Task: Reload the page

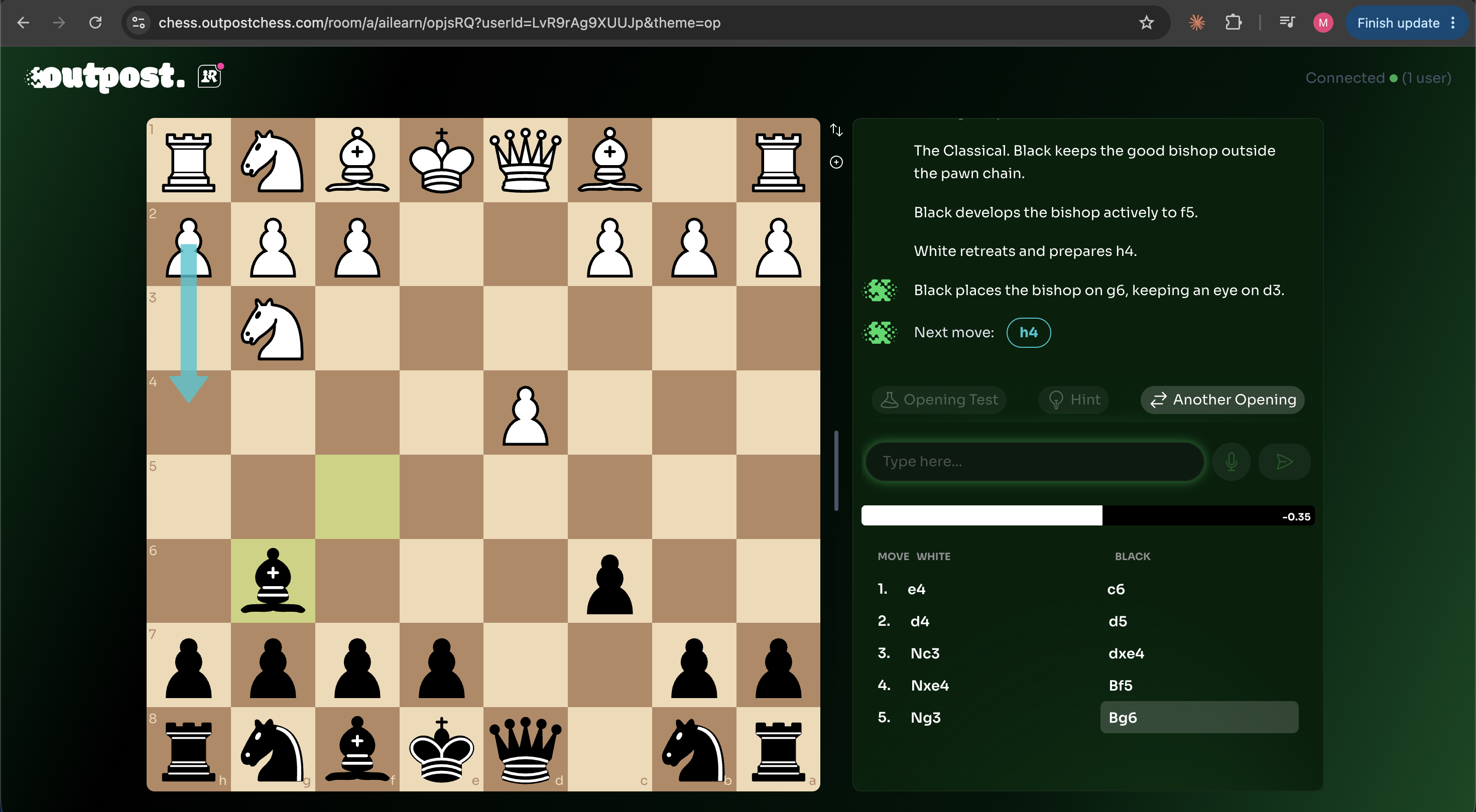Action: [95, 23]
